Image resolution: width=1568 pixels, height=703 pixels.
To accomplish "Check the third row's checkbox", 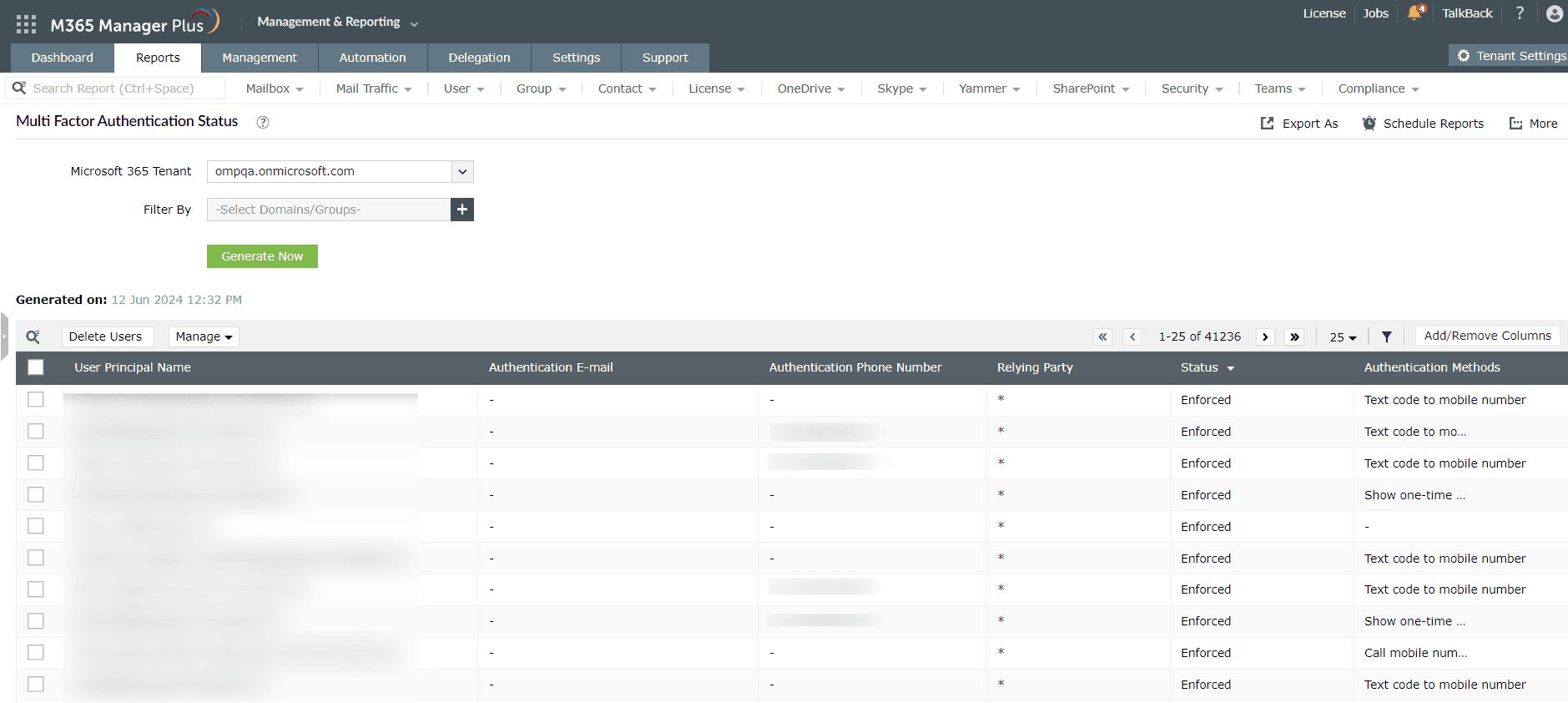I will point(36,463).
